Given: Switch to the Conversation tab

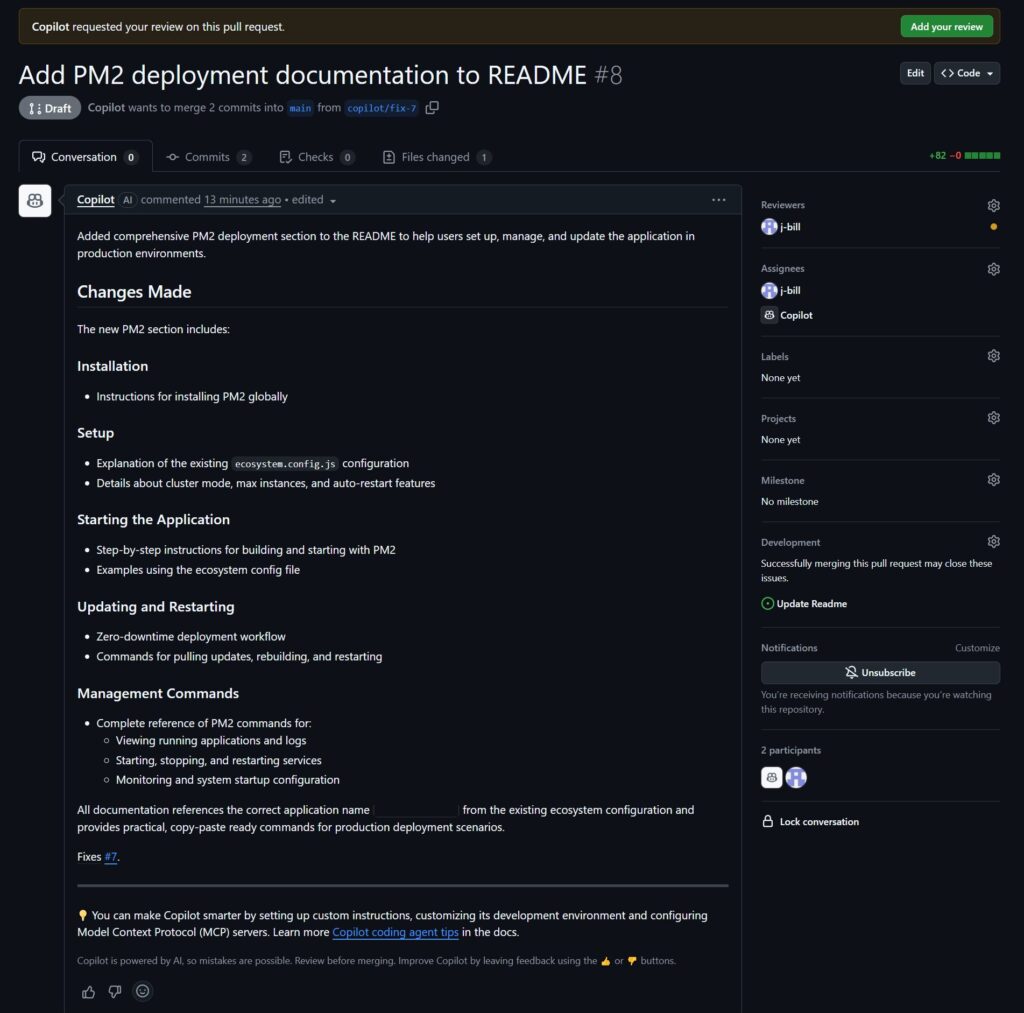Looking at the screenshot, I should pyautogui.click(x=85, y=157).
